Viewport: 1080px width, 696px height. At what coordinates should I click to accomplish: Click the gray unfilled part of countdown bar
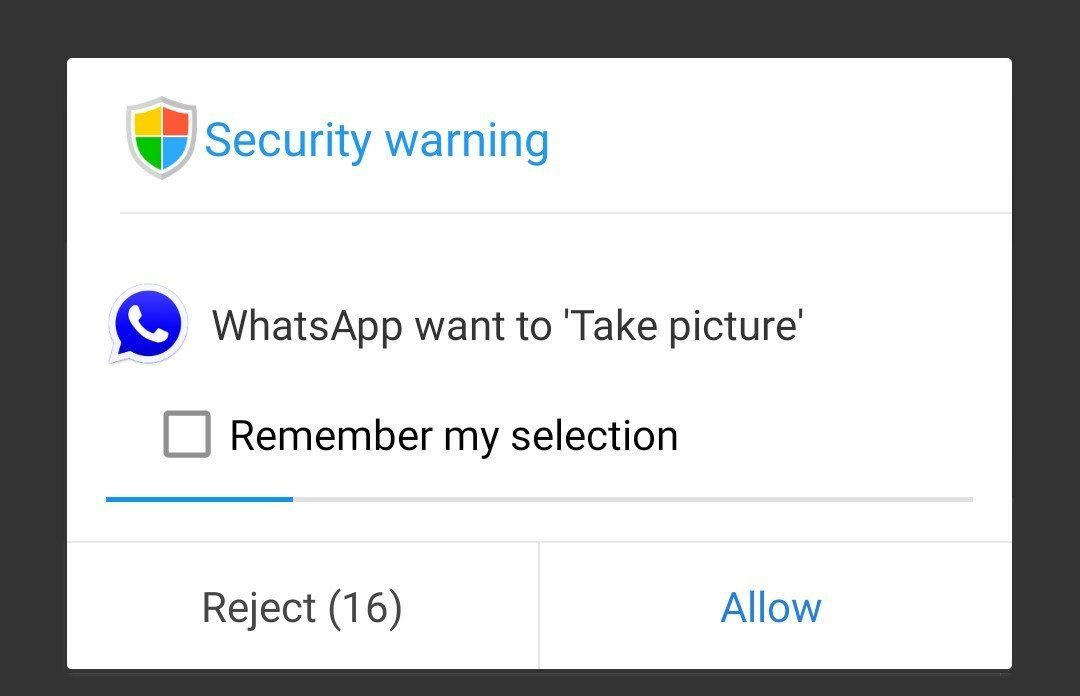pos(633,499)
